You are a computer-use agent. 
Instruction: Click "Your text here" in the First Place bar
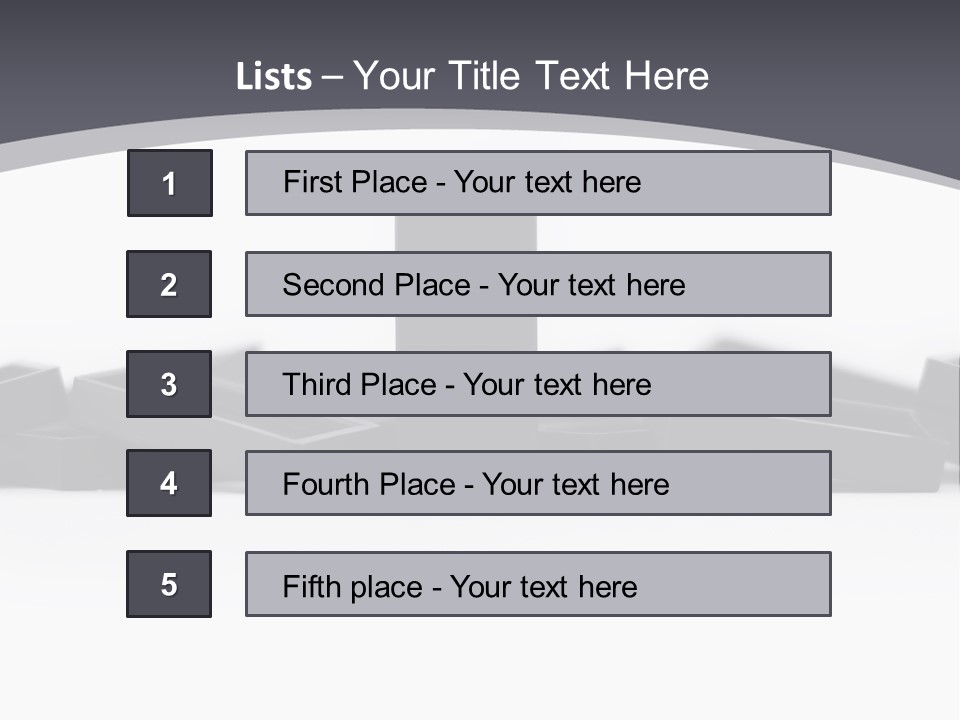pos(547,182)
